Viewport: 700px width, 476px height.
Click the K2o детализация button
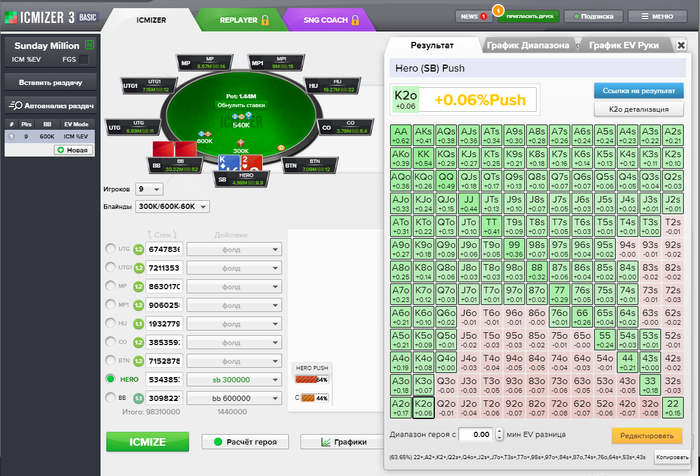[x=638, y=109]
